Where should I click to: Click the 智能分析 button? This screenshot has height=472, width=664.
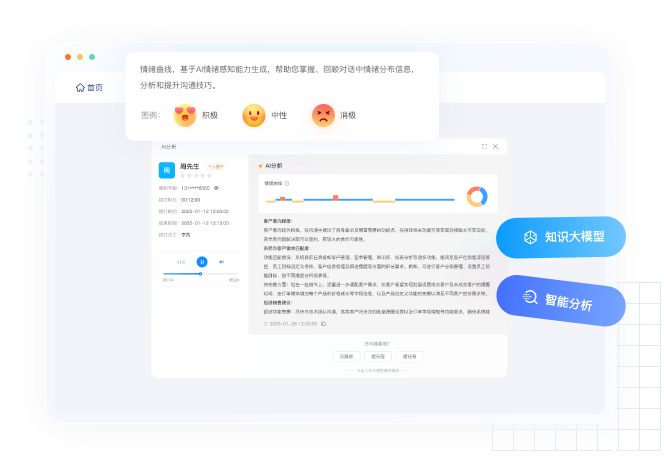(562, 299)
